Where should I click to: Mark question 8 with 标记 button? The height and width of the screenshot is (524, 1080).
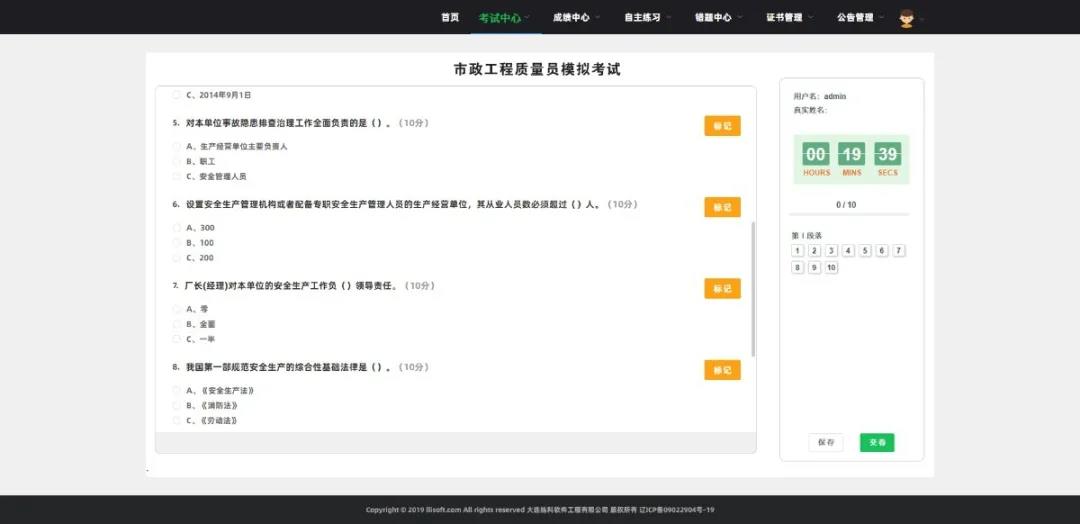click(722, 370)
